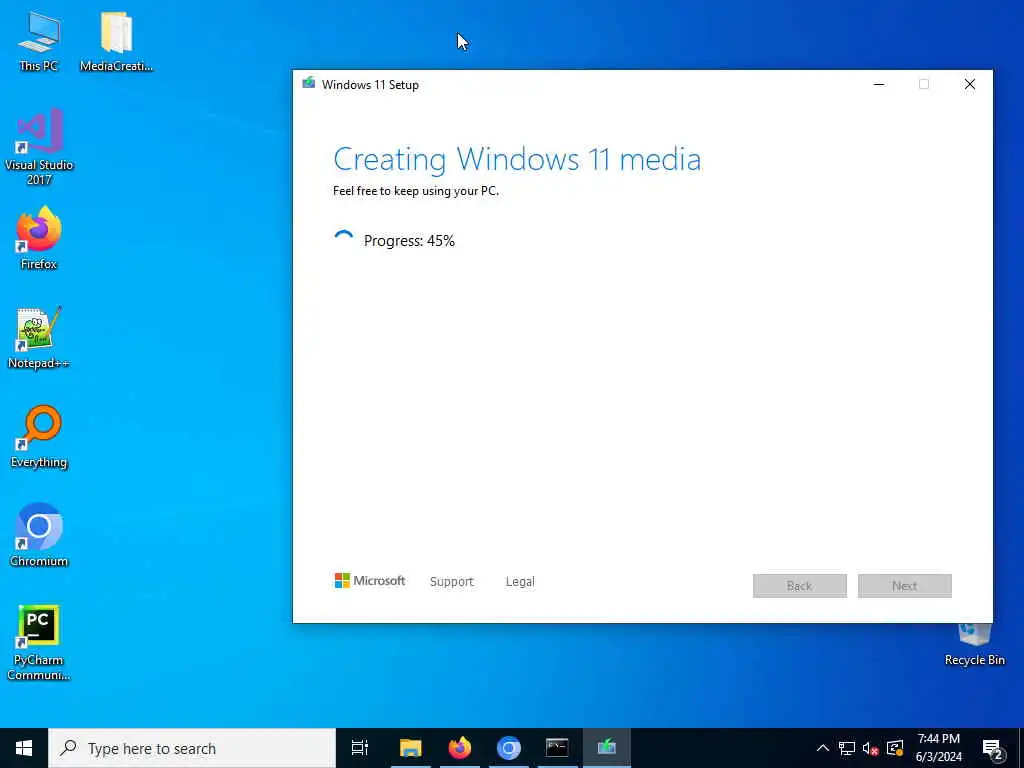Viewport: 1024px width, 768px height.
Task: Click the muted volume tray icon
Action: [x=871, y=748]
